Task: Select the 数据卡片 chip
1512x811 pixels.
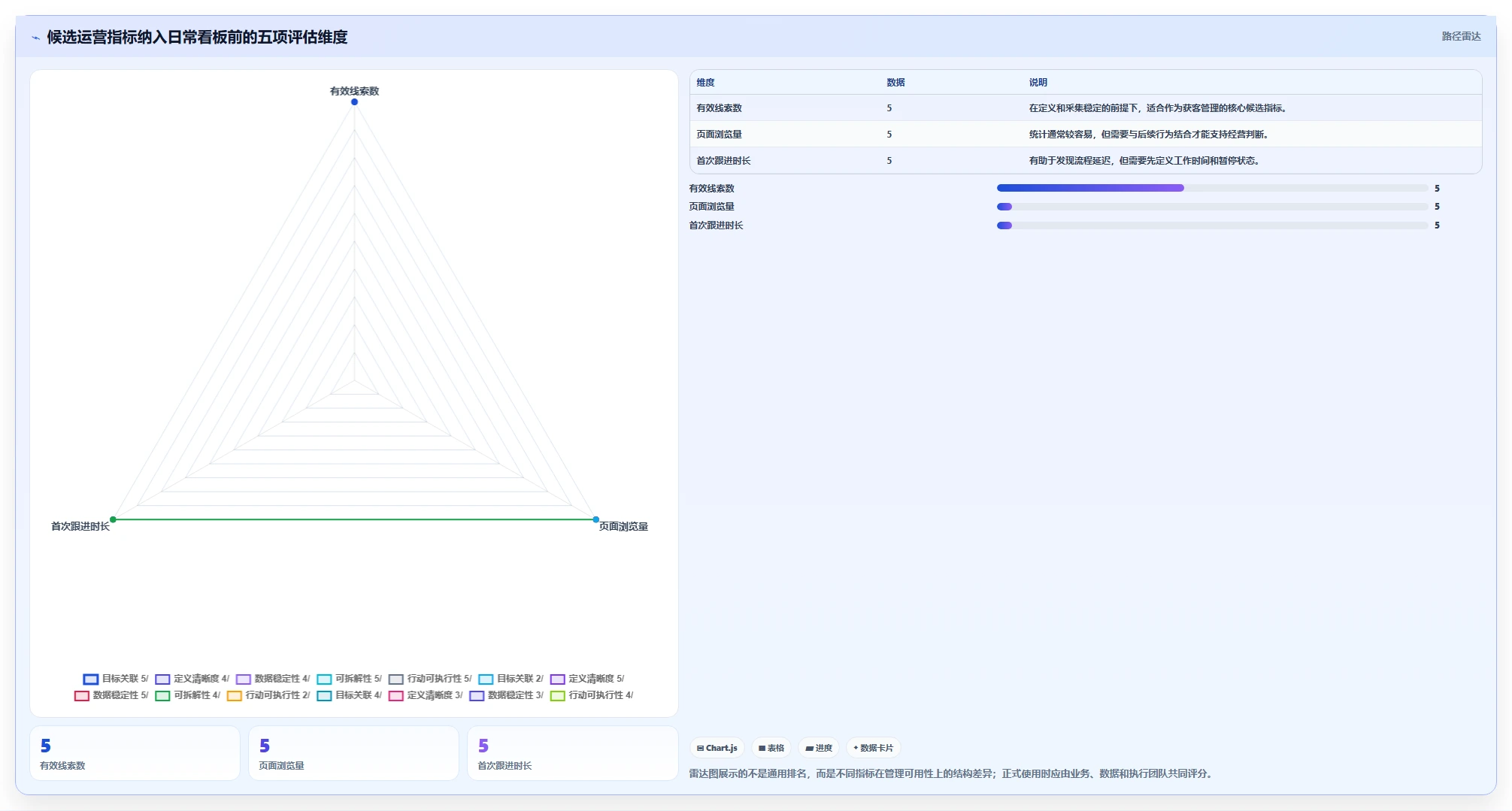Action: 874,748
